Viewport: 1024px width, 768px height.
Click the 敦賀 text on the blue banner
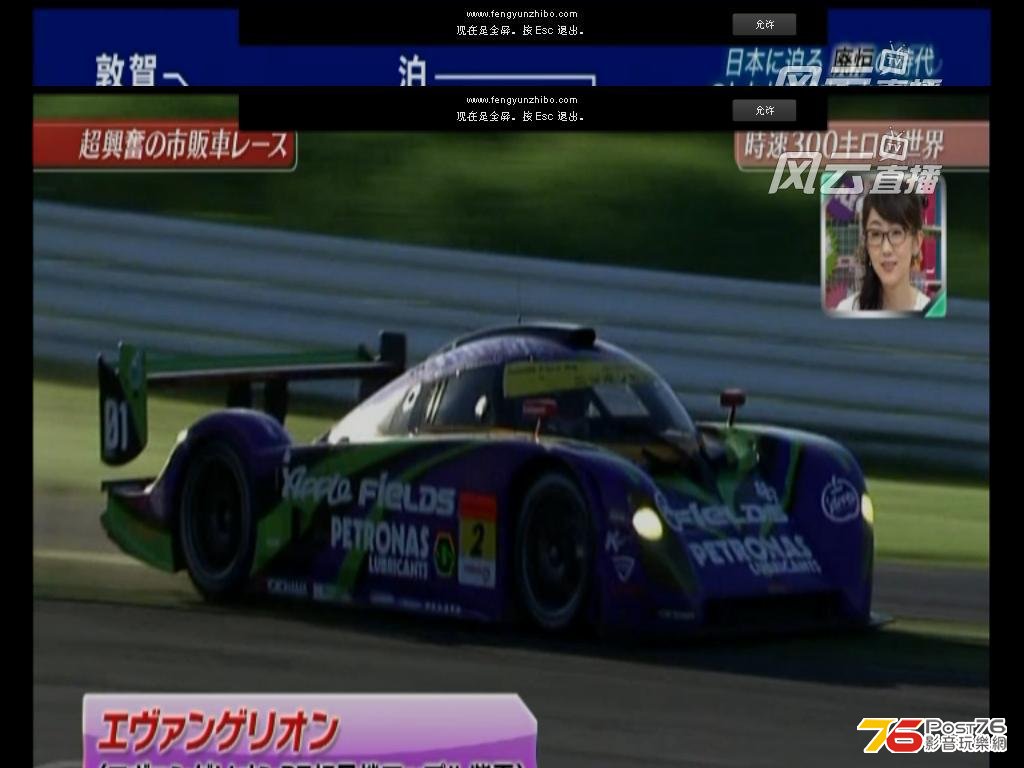127,70
